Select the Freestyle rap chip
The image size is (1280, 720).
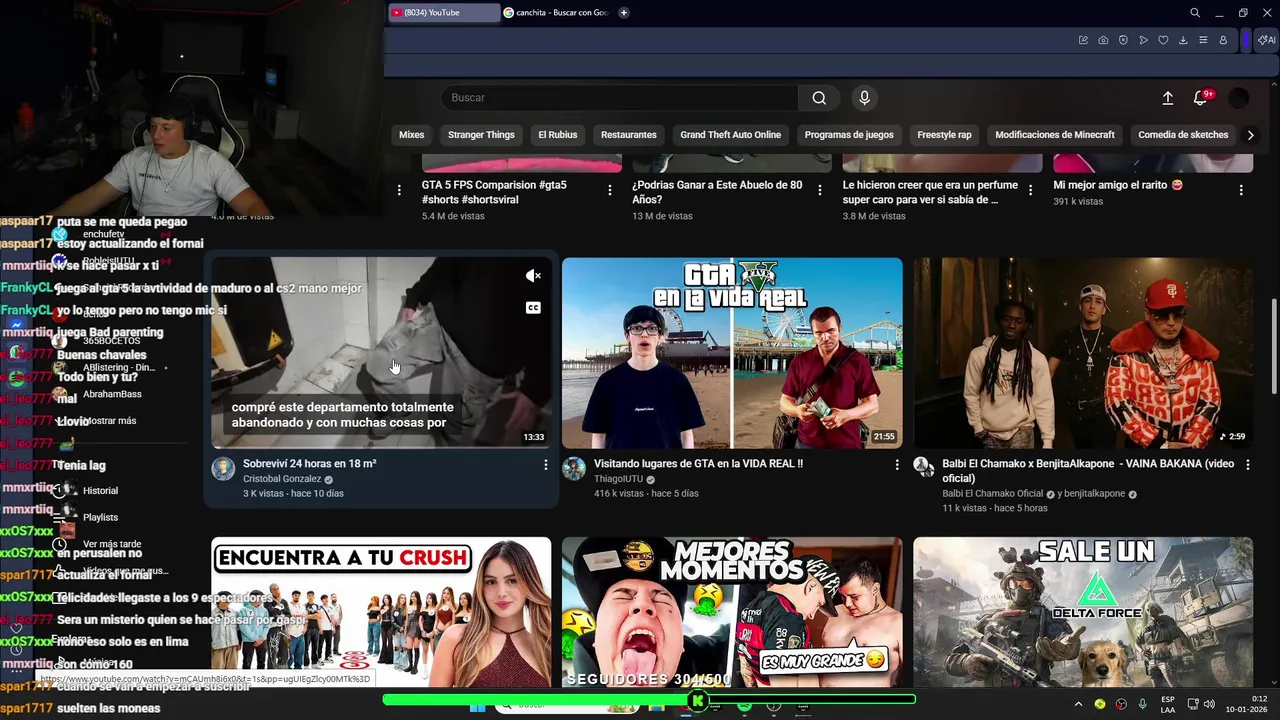pos(944,135)
